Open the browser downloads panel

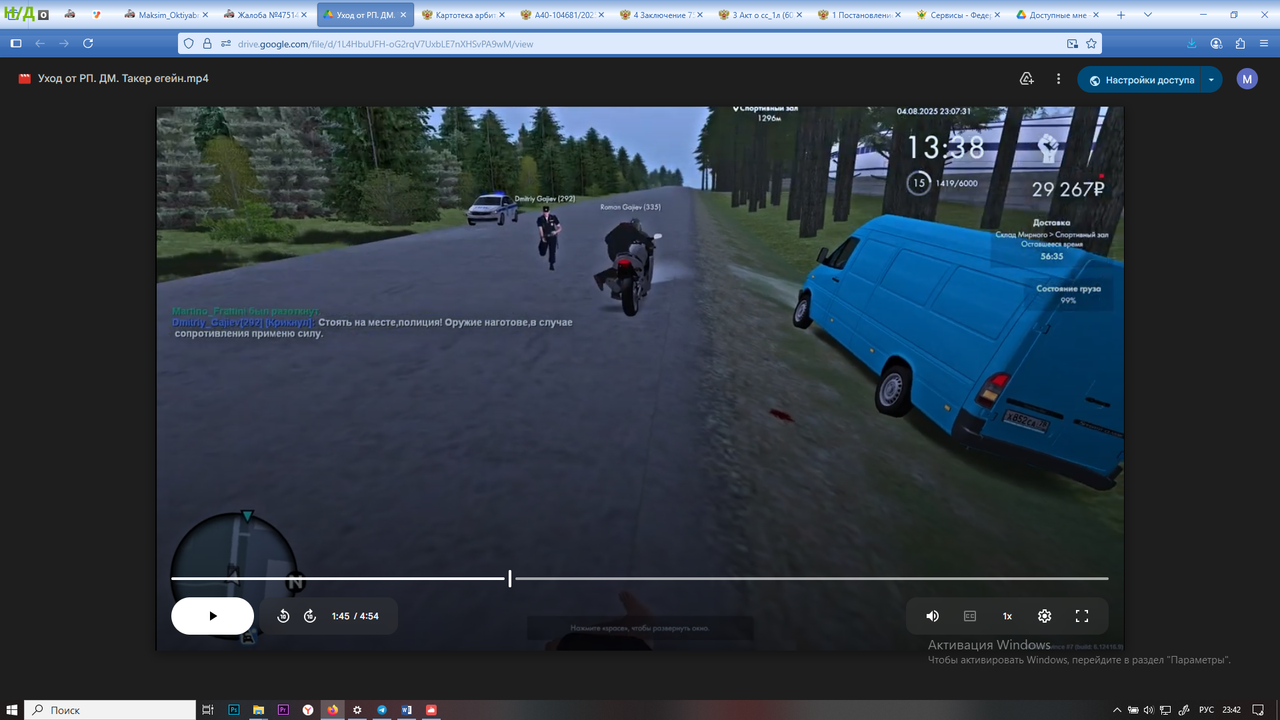point(1192,43)
